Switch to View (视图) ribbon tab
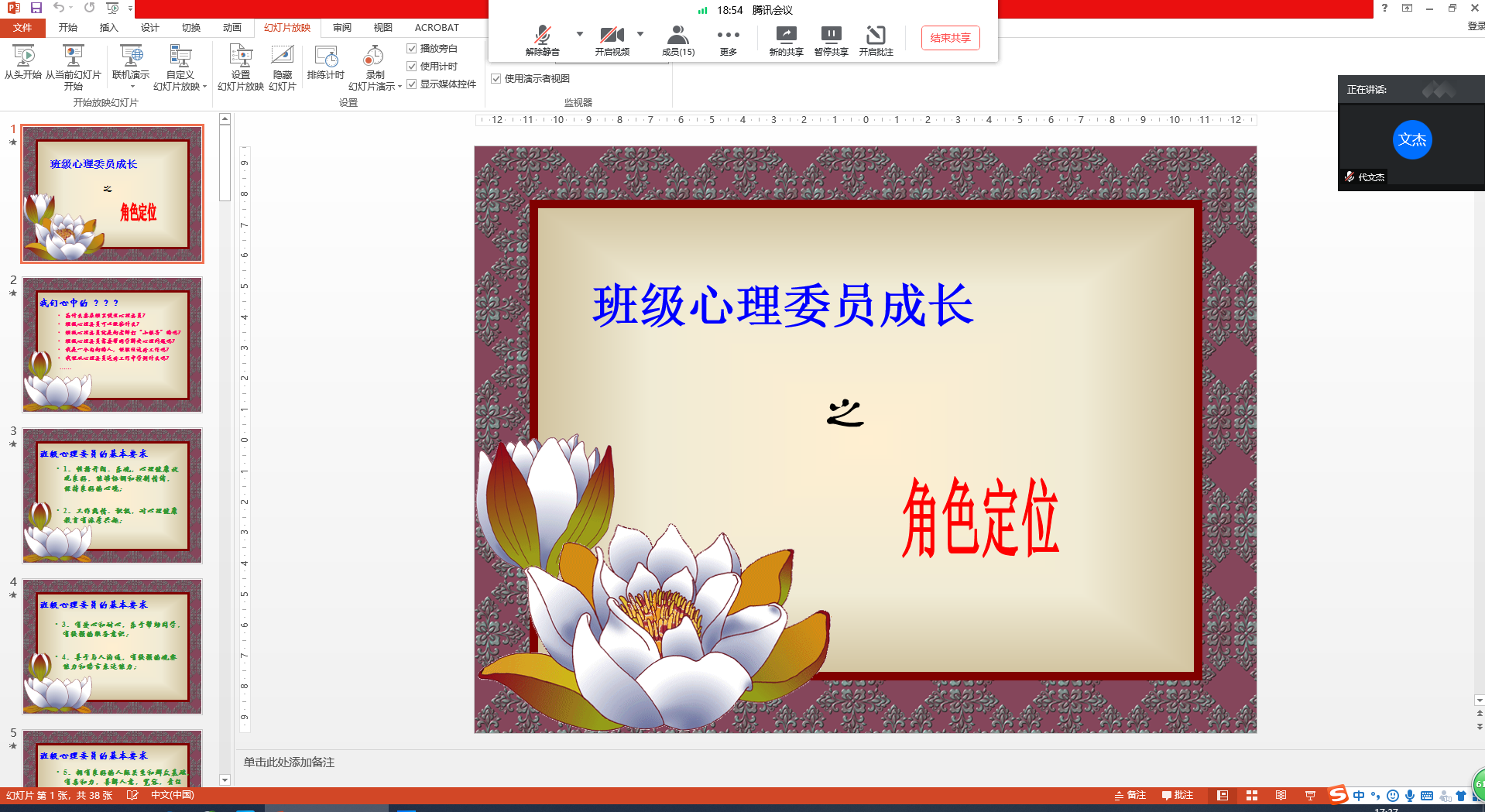 click(383, 27)
